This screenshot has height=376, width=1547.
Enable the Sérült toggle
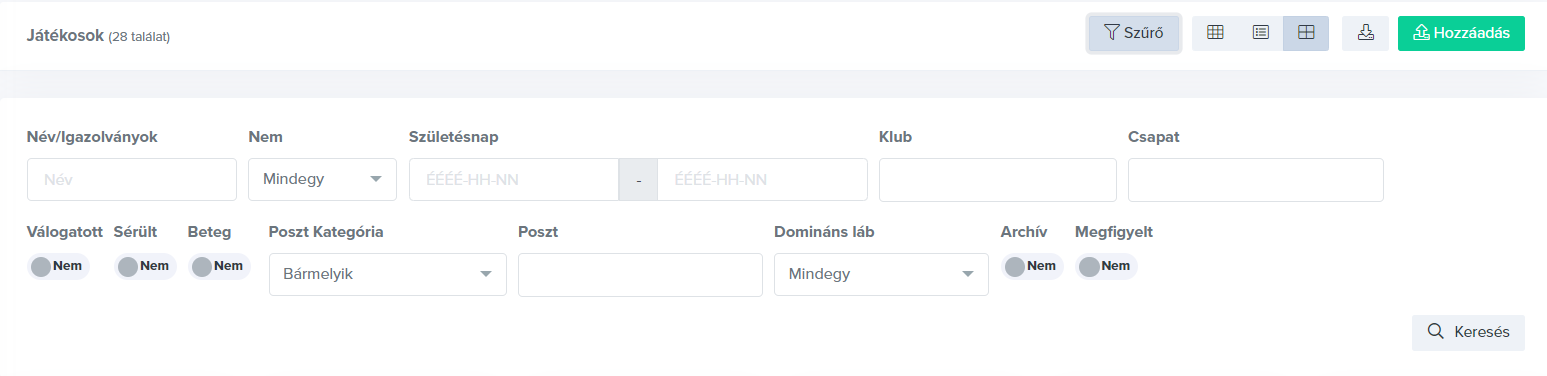(145, 266)
